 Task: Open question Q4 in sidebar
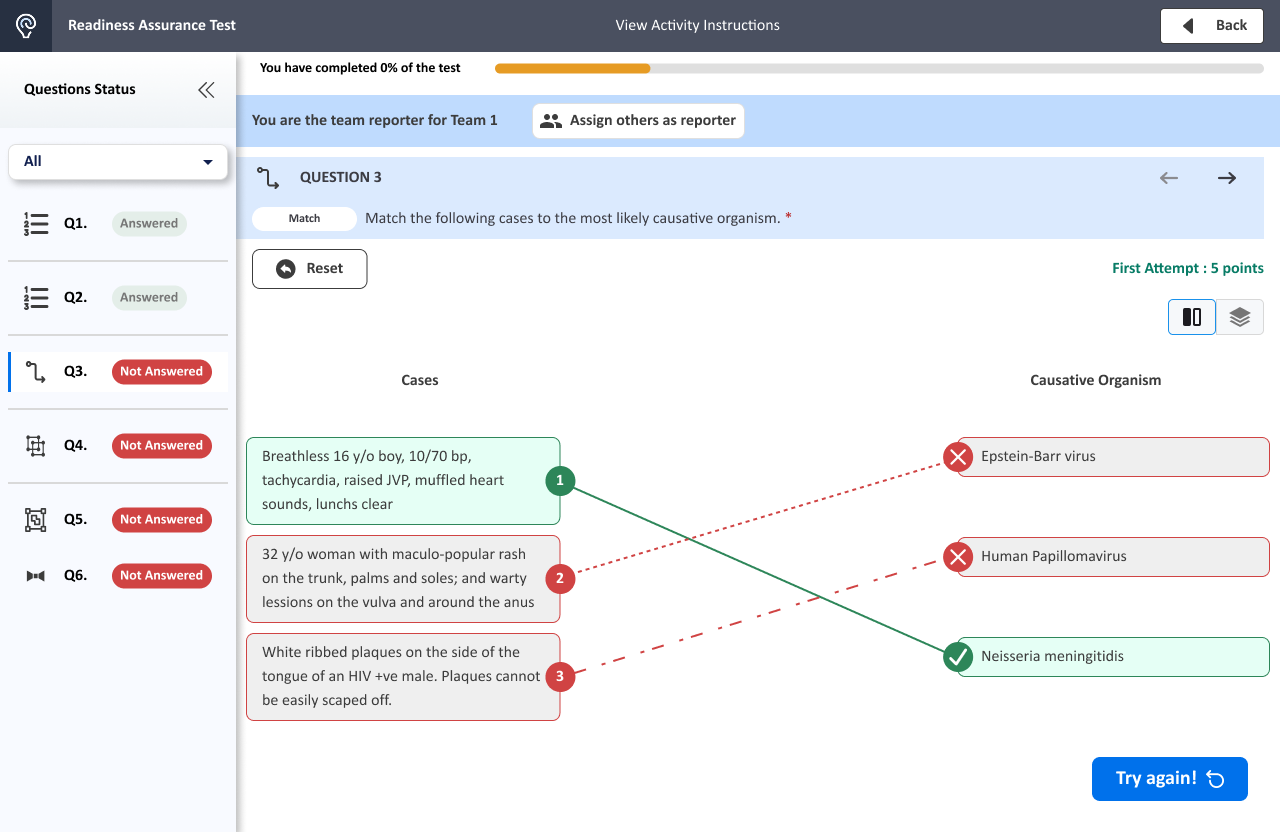pyautogui.click(x=76, y=446)
